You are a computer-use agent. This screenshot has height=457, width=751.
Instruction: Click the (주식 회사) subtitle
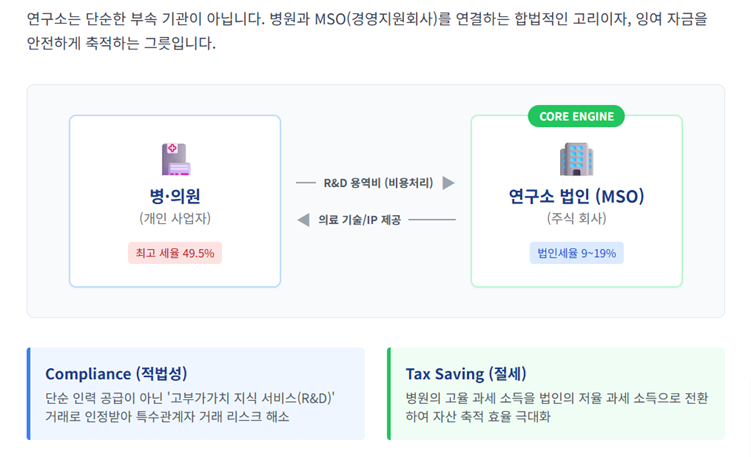click(576, 218)
